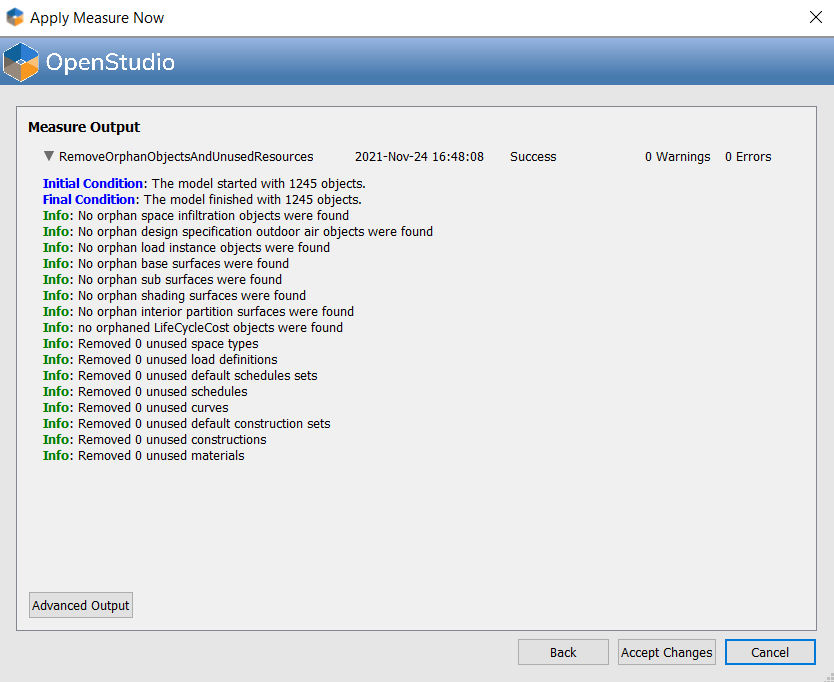This screenshot has height=682, width=834.
Task: Click the 0 Errors indicator
Action: pyautogui.click(x=748, y=157)
